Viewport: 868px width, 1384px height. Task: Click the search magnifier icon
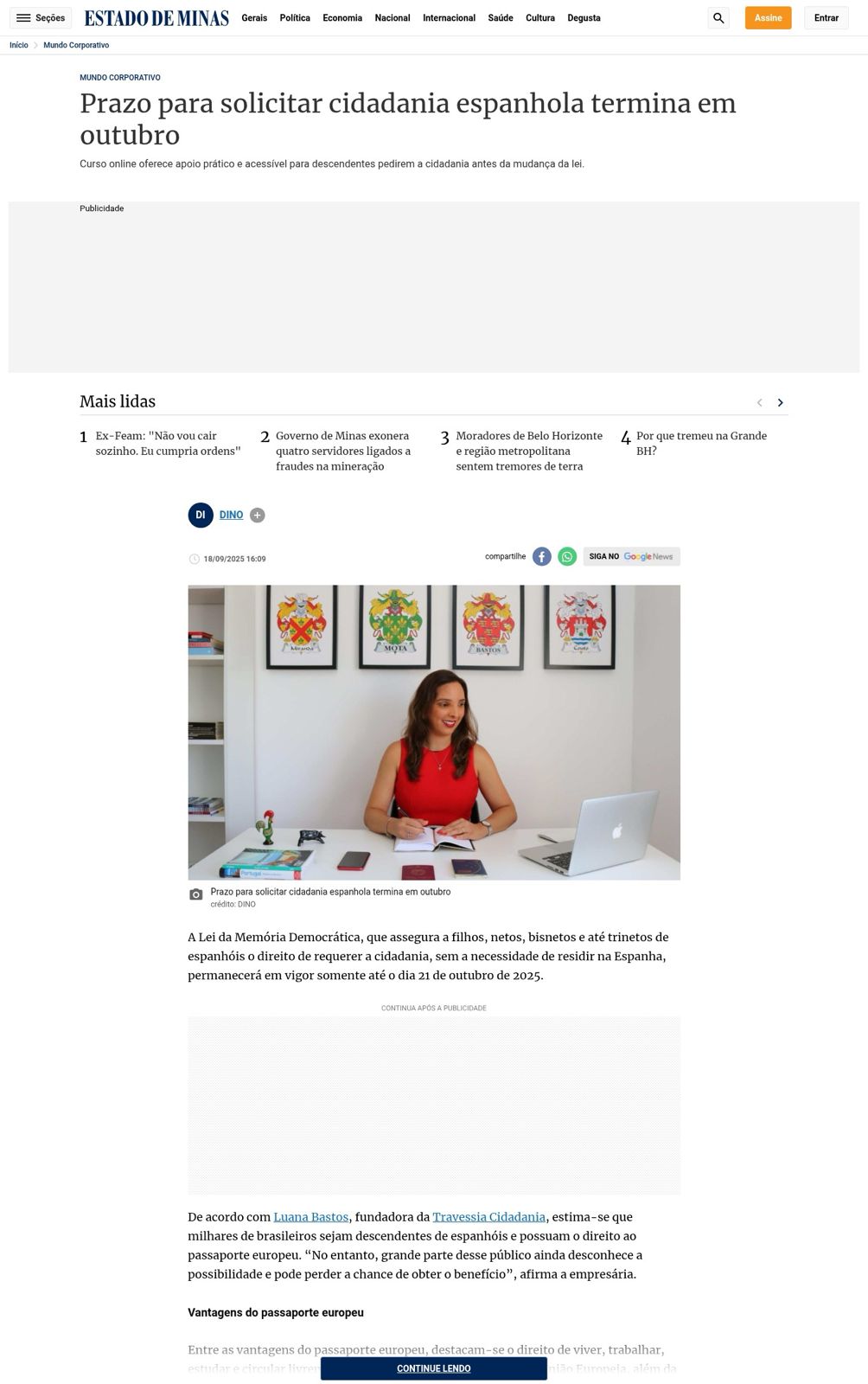[718, 18]
